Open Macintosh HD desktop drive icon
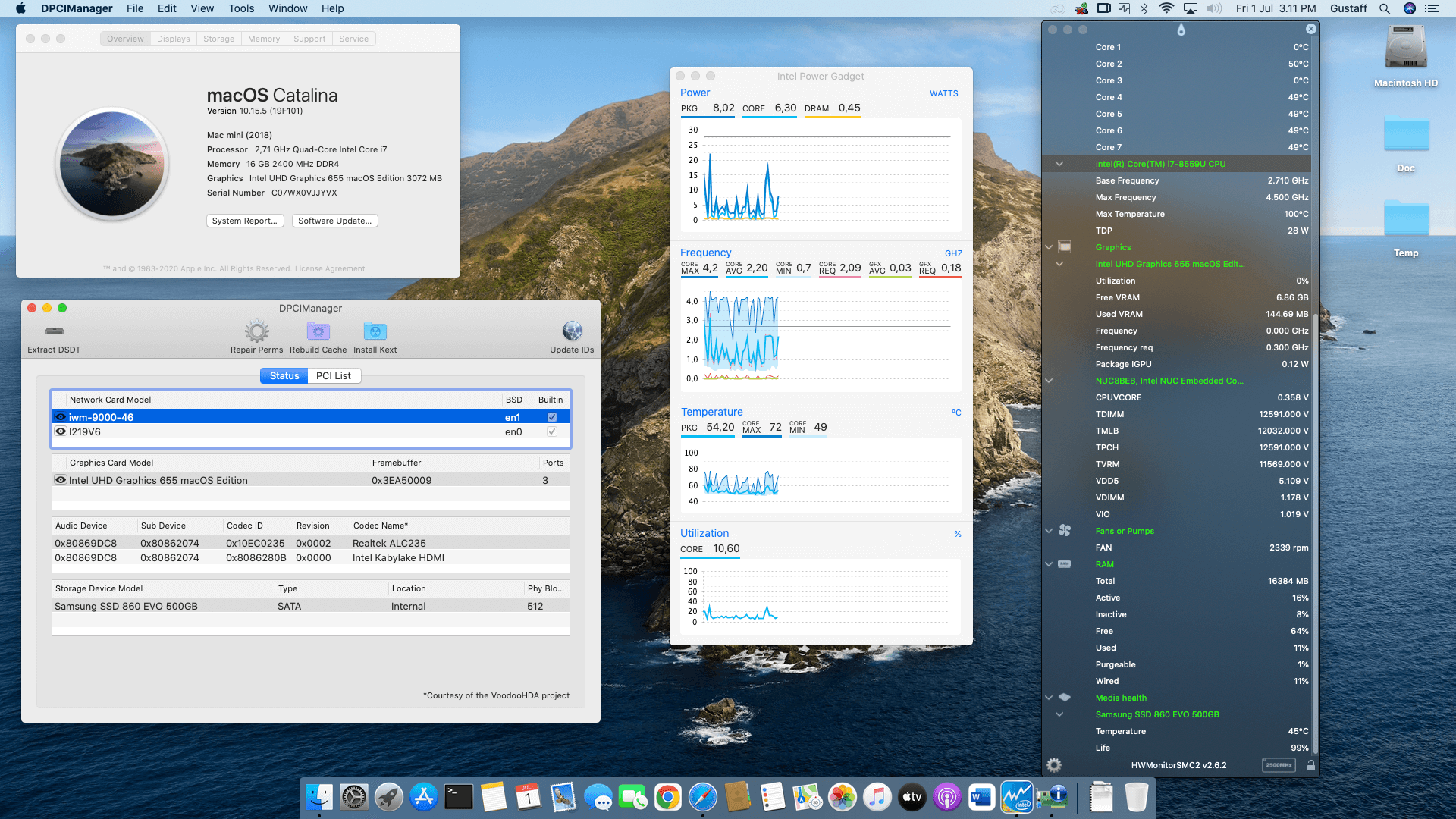Image resolution: width=1456 pixels, height=819 pixels. tap(1406, 48)
